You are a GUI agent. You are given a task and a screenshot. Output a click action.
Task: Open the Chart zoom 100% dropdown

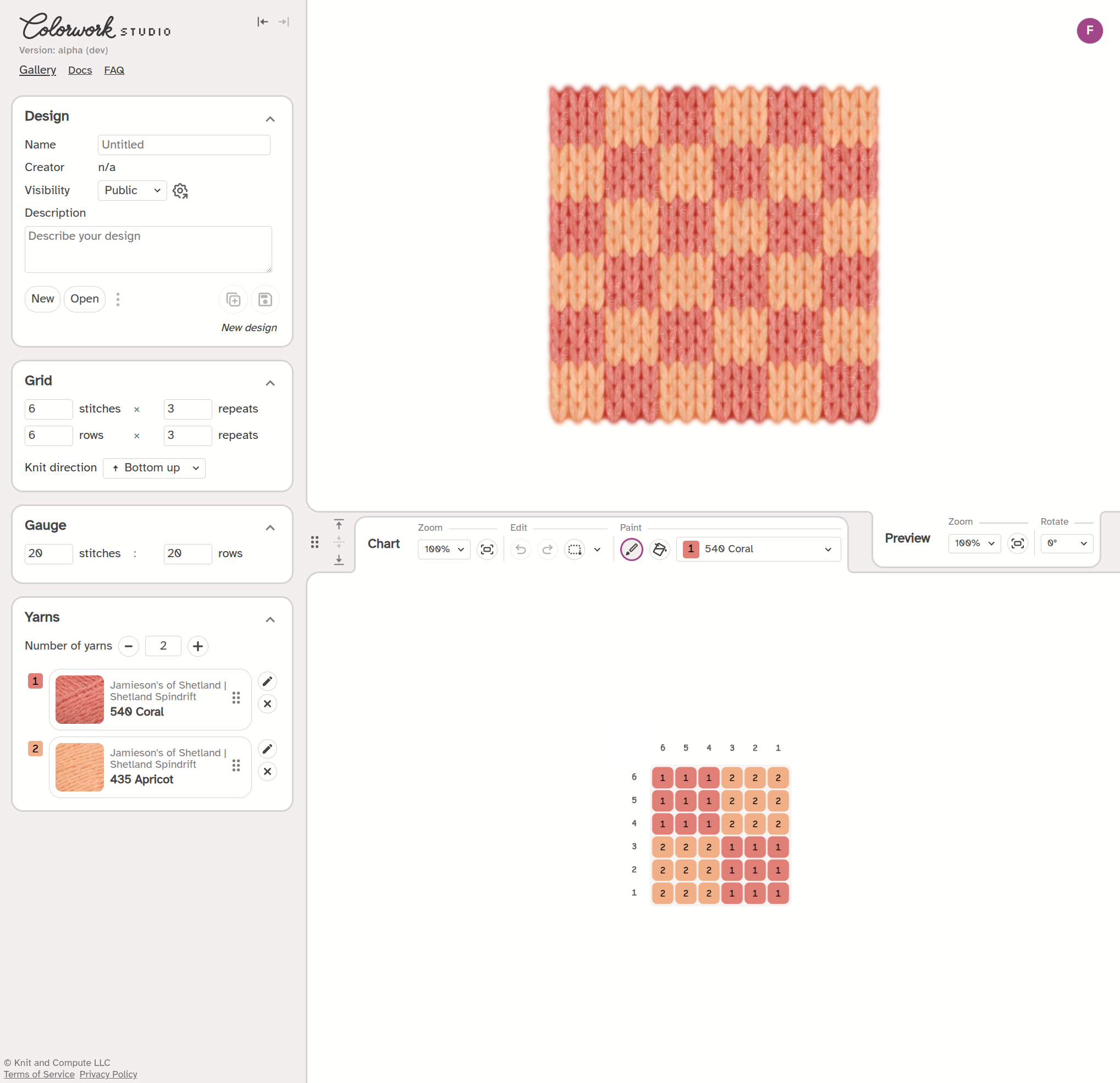[x=444, y=550]
